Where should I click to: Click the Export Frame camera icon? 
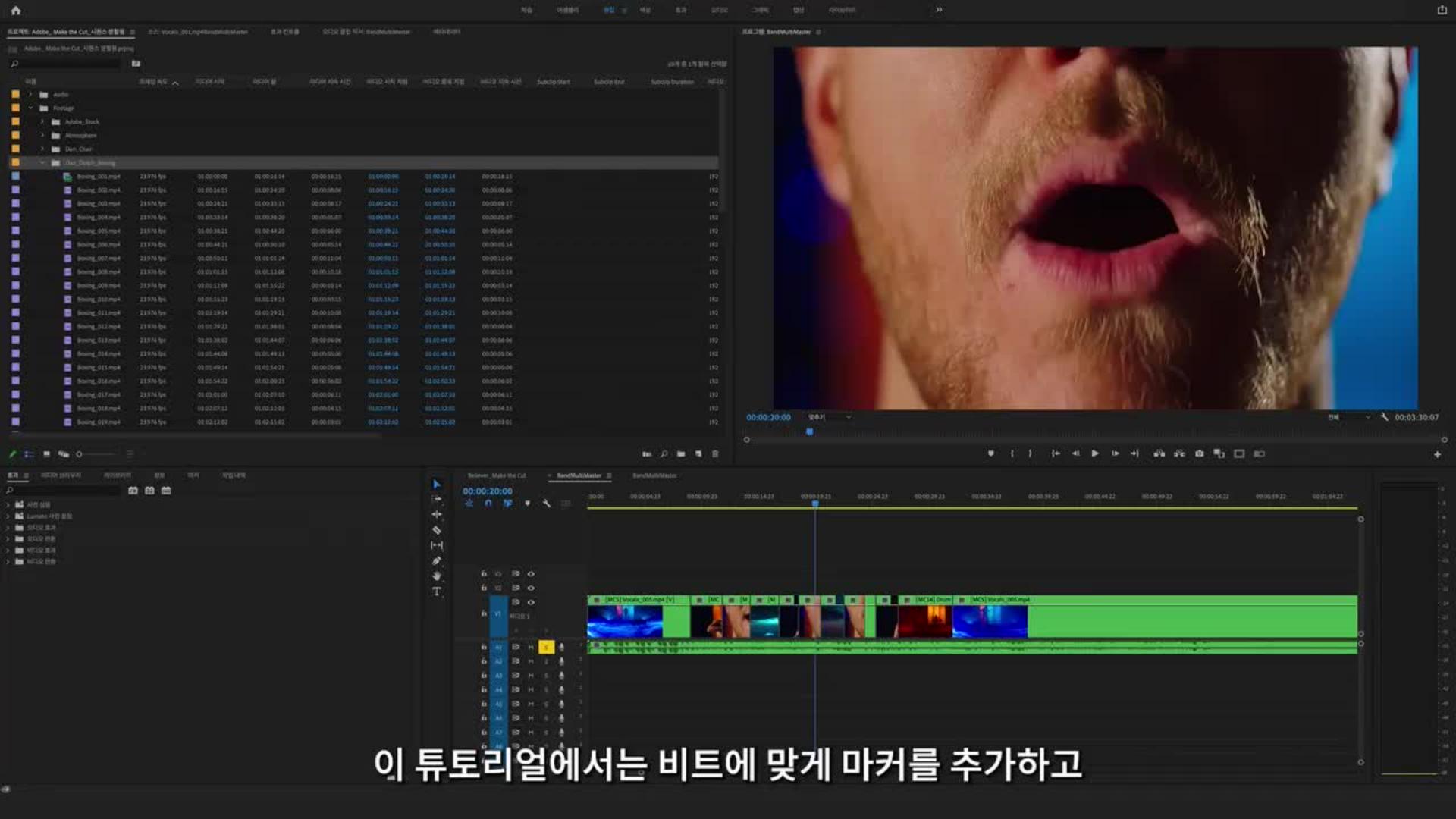[x=1199, y=453]
